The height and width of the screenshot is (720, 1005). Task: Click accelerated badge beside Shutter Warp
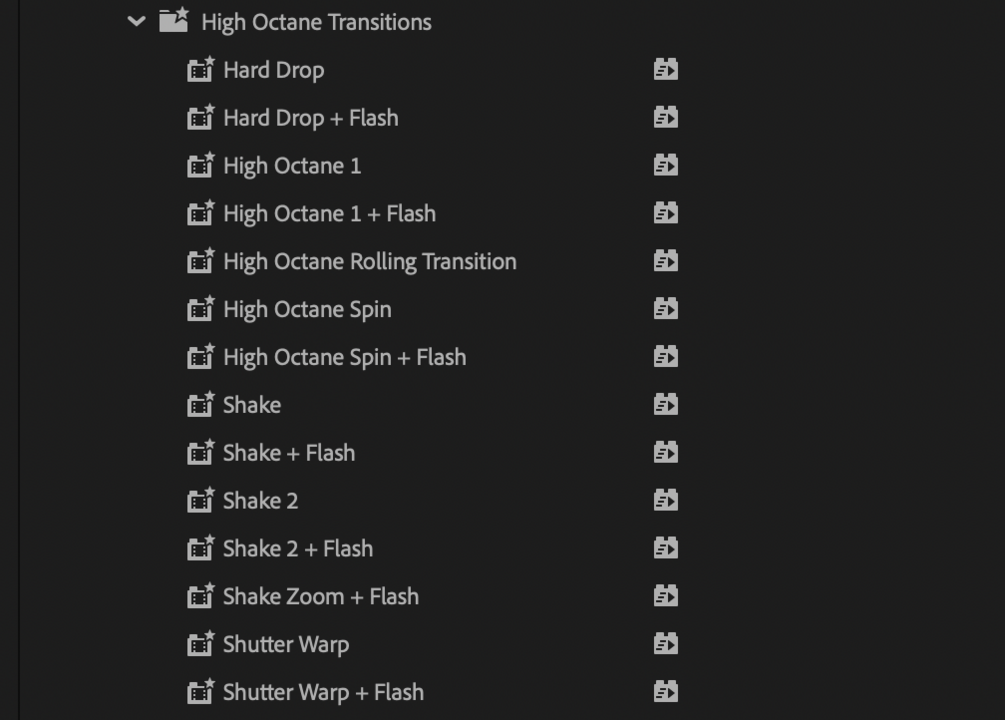pos(666,644)
